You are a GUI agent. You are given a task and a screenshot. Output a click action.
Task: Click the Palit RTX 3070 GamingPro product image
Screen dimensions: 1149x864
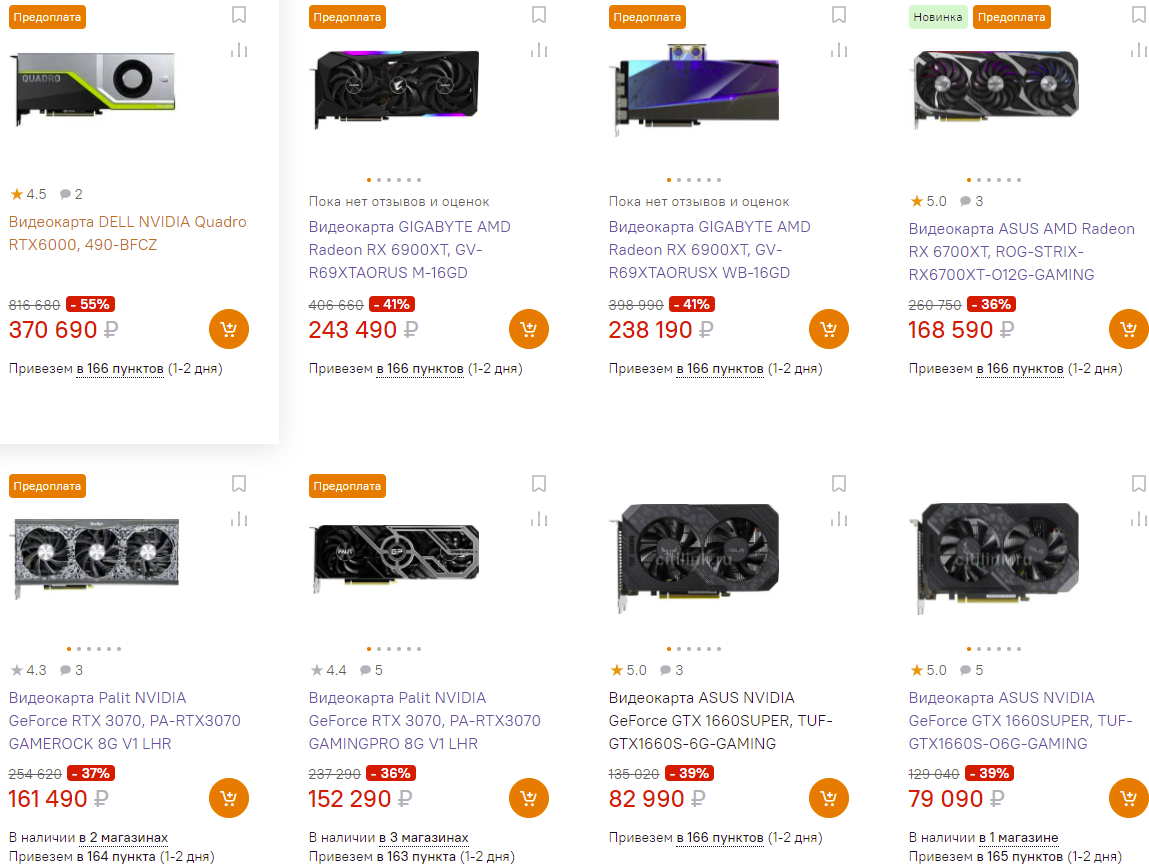coord(396,562)
